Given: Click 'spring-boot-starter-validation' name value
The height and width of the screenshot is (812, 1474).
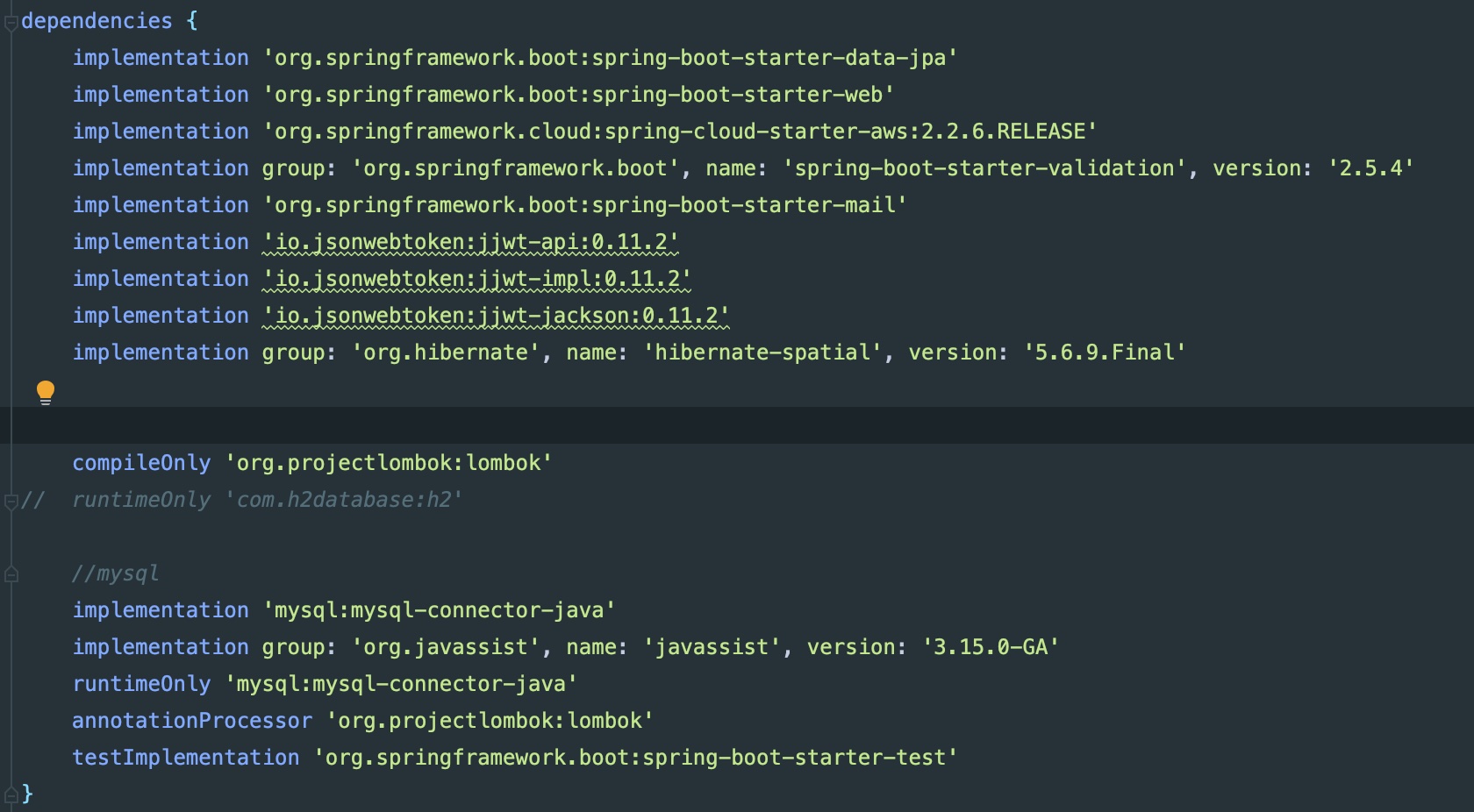Looking at the screenshot, I should coord(984,168).
